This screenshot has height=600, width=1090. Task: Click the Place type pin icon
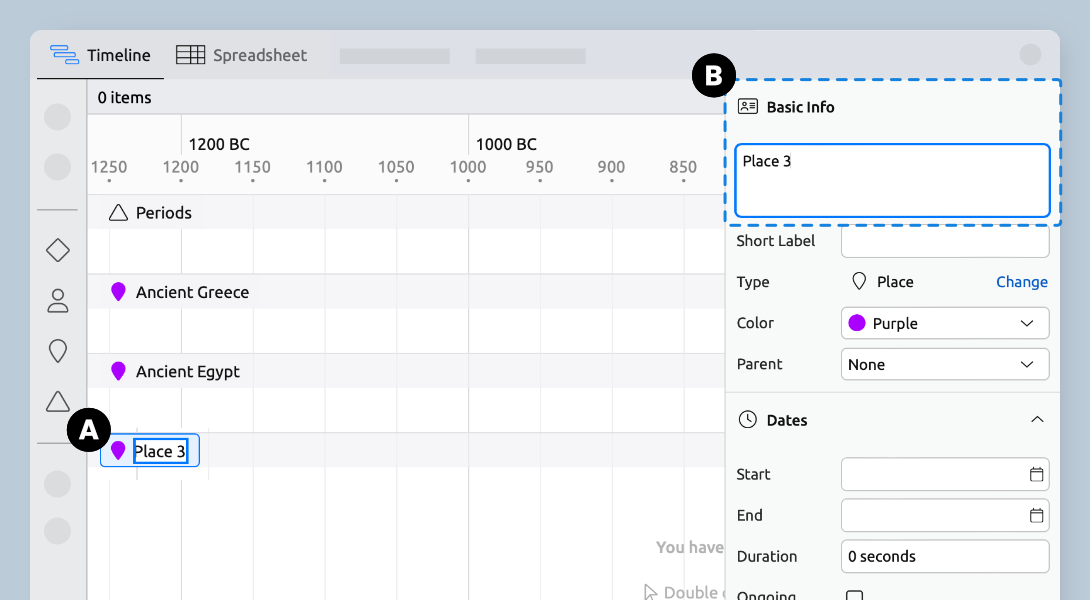(x=859, y=281)
